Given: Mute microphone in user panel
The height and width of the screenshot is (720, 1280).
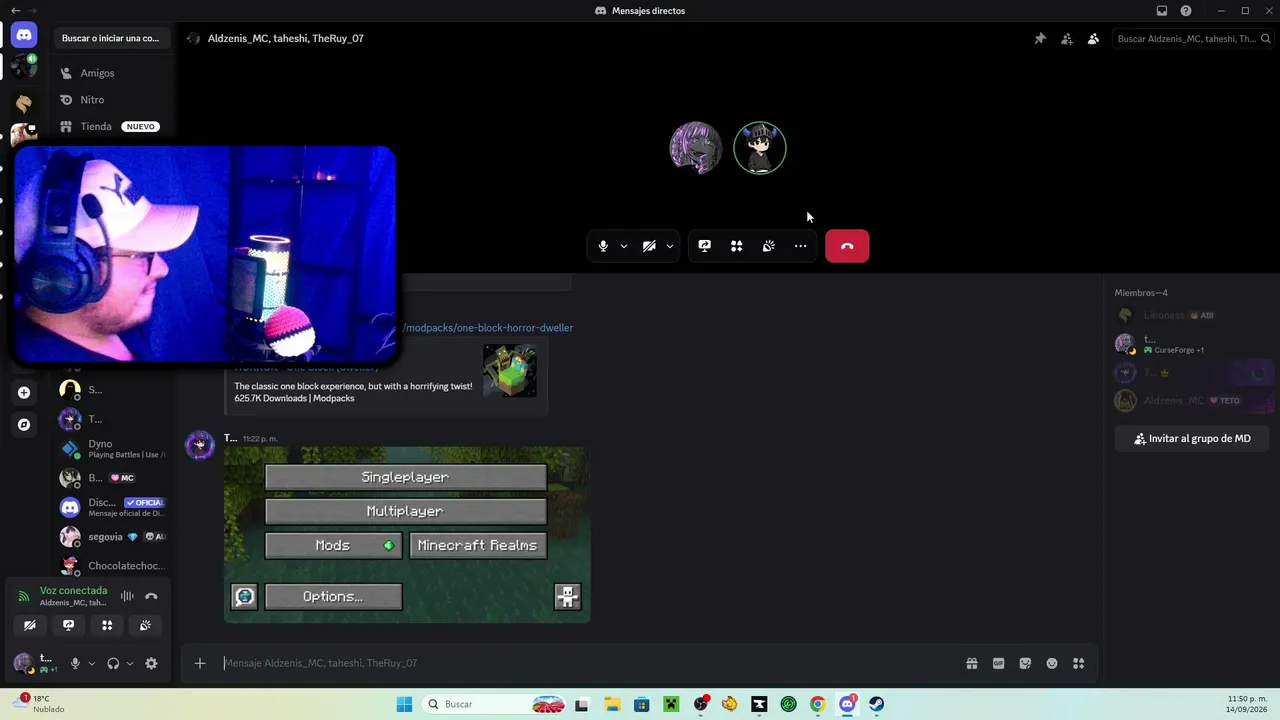Looking at the screenshot, I should pyautogui.click(x=75, y=663).
